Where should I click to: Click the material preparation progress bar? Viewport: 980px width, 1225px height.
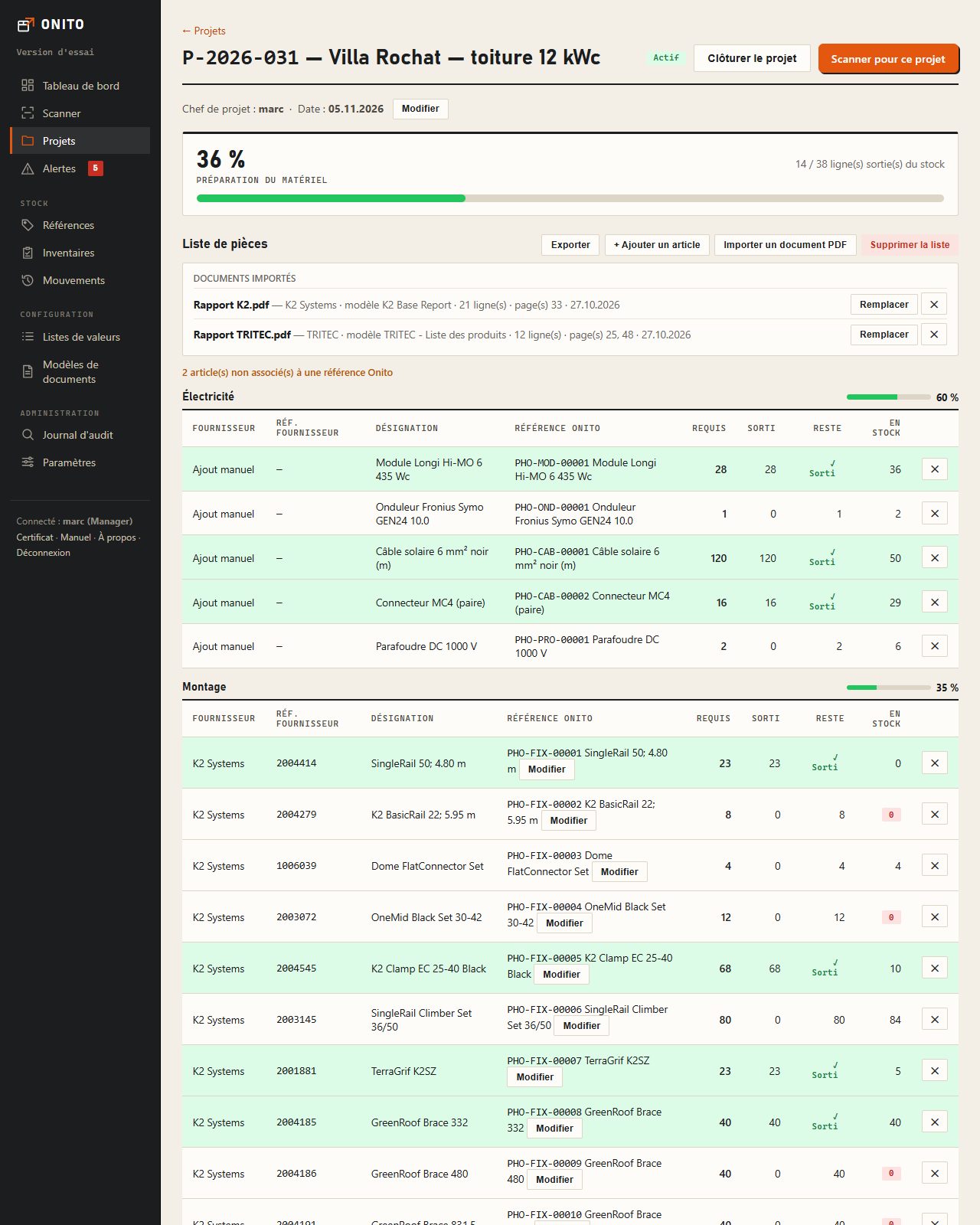pos(570,198)
